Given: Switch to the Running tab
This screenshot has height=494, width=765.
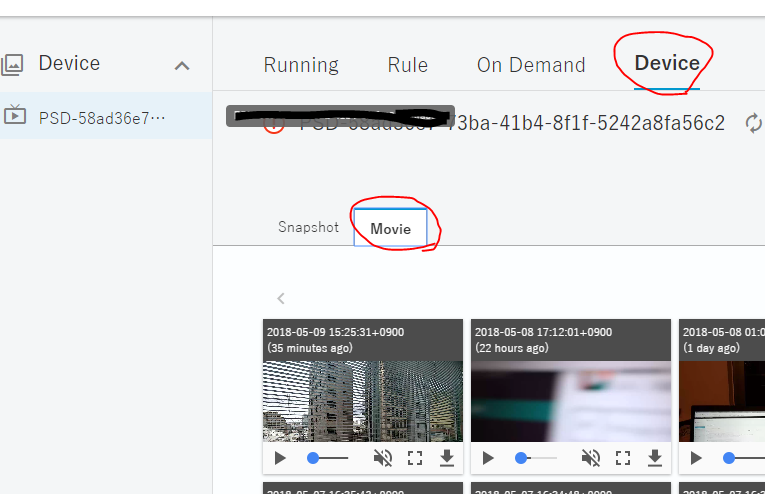Looking at the screenshot, I should [x=301, y=65].
